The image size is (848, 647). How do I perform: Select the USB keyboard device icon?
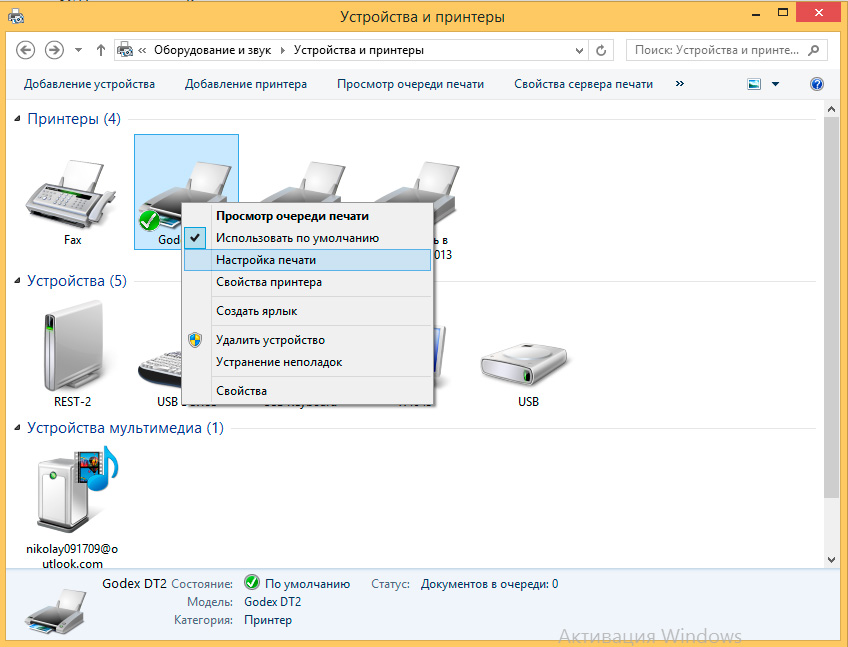click(x=159, y=368)
